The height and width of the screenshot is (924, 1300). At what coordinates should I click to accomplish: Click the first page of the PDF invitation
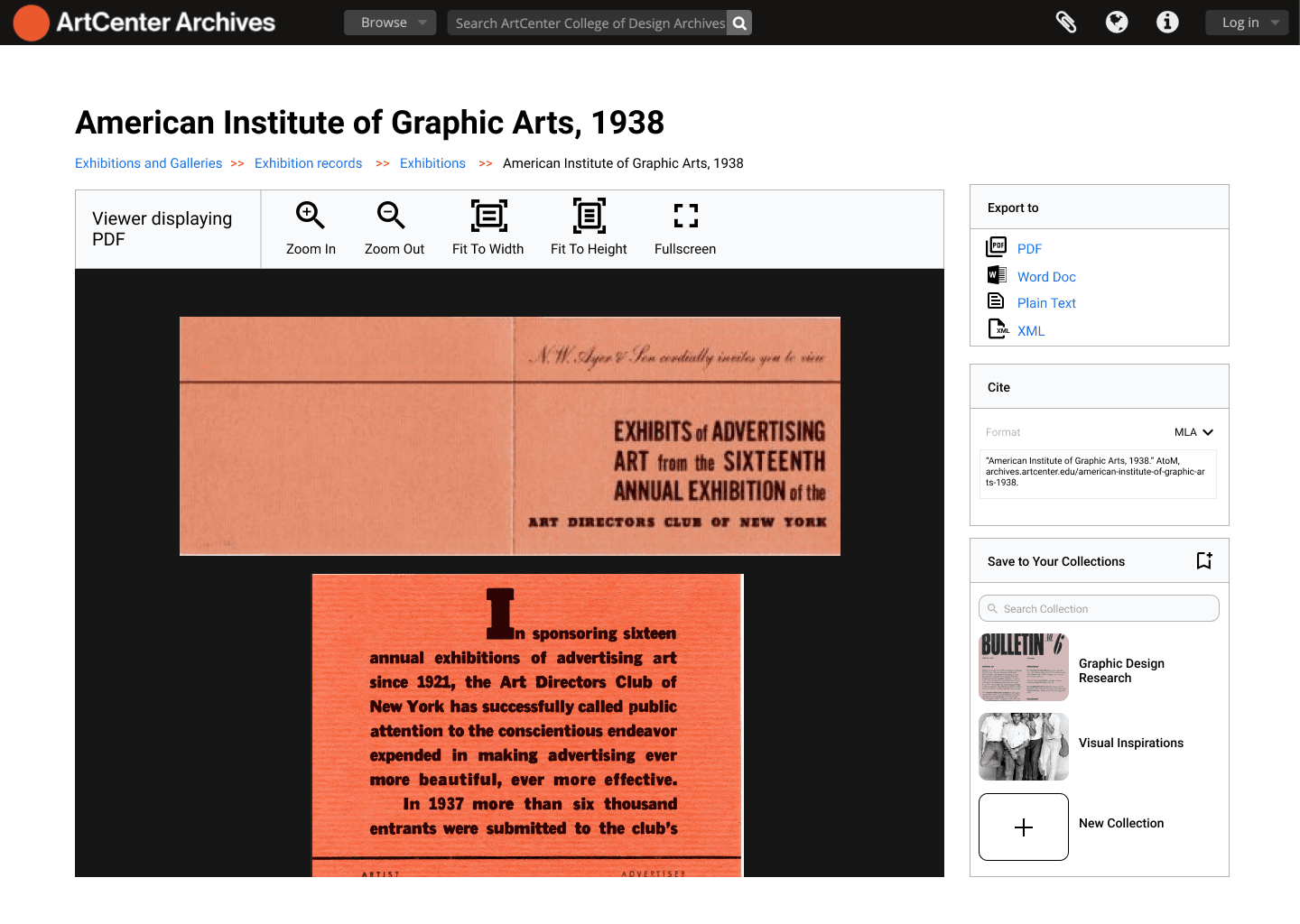pos(510,436)
